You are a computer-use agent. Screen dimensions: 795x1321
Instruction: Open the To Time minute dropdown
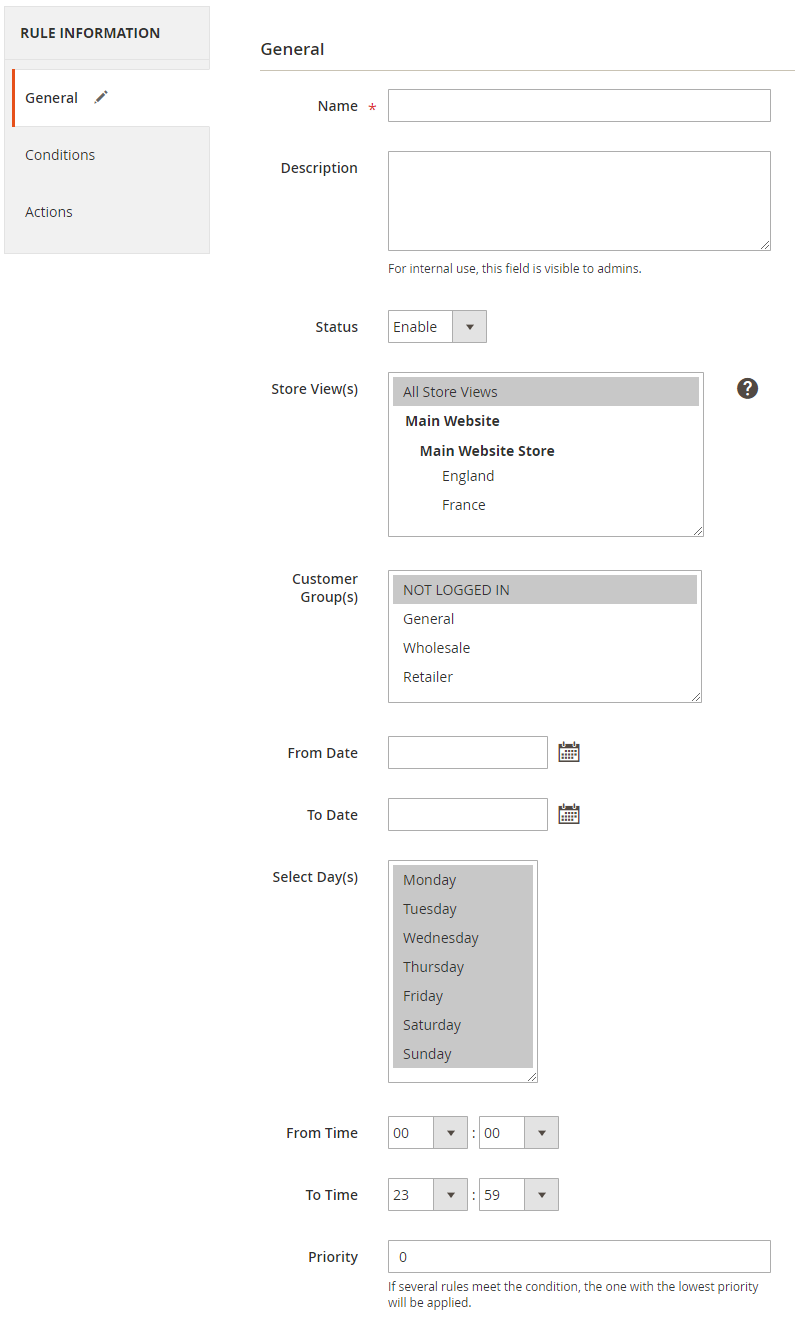click(518, 1195)
